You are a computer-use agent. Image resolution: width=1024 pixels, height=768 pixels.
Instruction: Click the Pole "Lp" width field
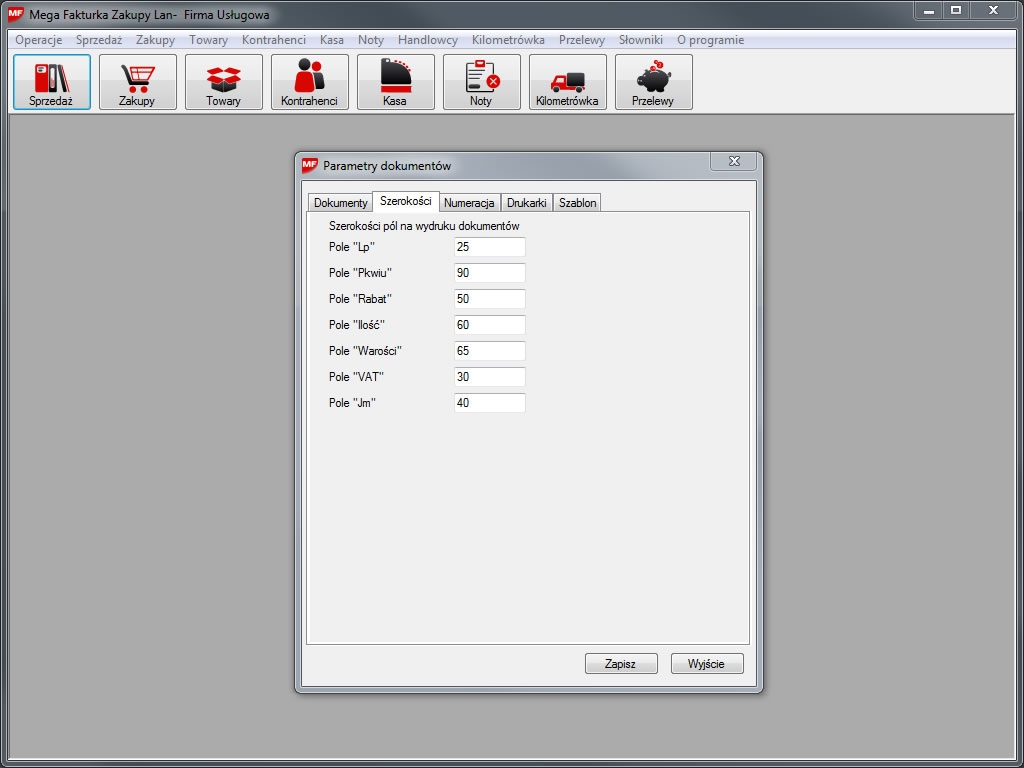pyautogui.click(x=489, y=247)
